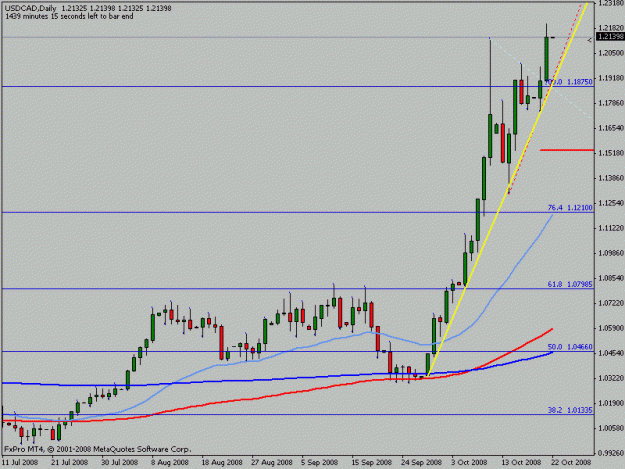Click the price scale value 1.00580
The height and width of the screenshot is (469, 625).
[611, 428]
